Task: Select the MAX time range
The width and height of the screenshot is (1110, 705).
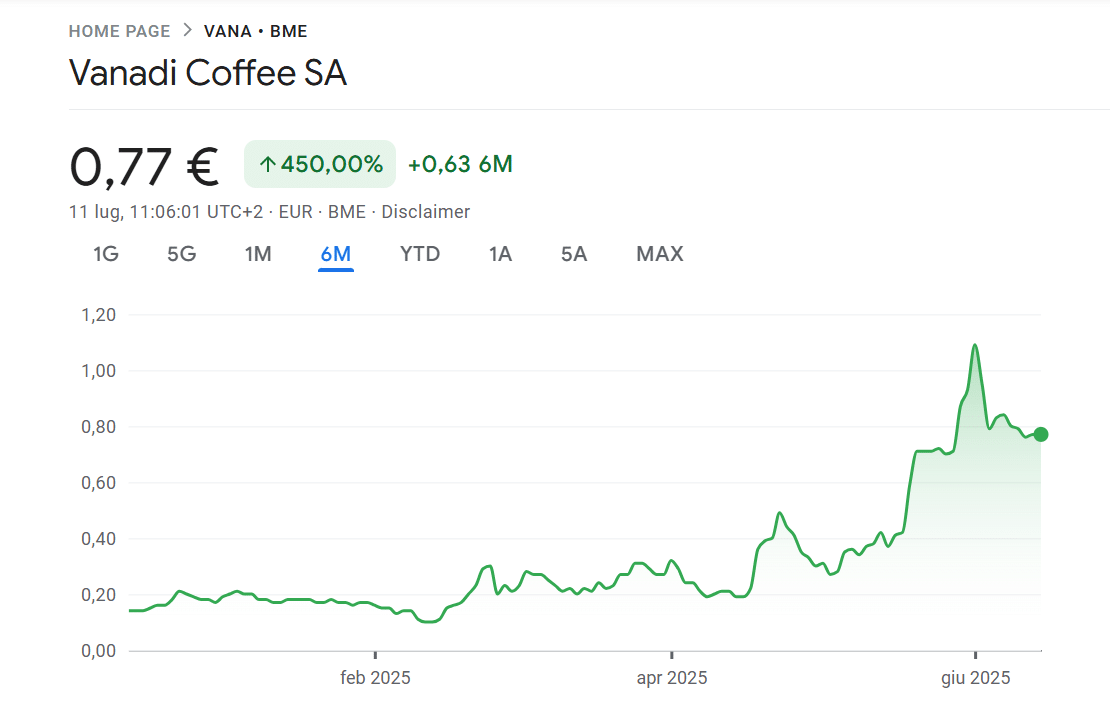Action: tap(660, 254)
